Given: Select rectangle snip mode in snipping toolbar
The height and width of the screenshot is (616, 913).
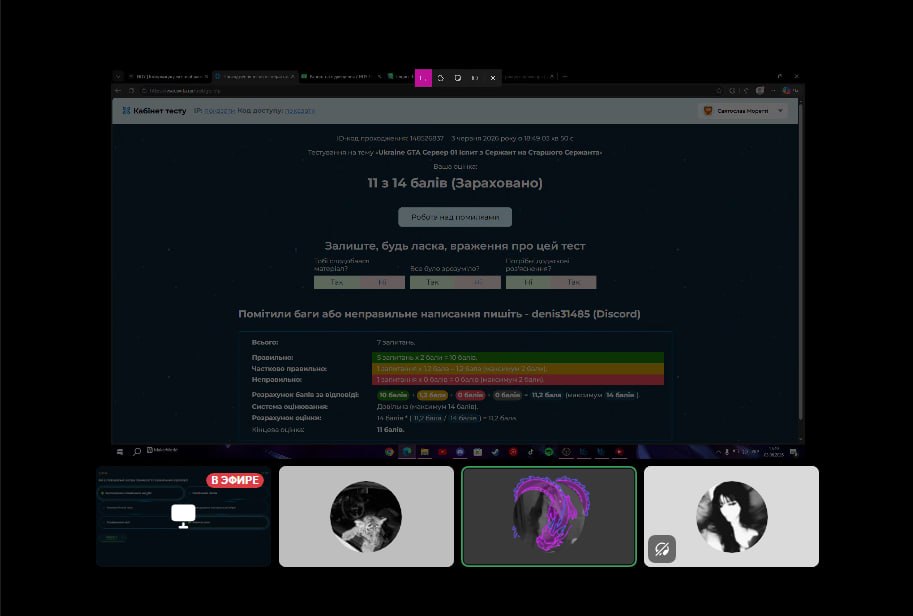Looking at the screenshot, I should (x=423, y=77).
